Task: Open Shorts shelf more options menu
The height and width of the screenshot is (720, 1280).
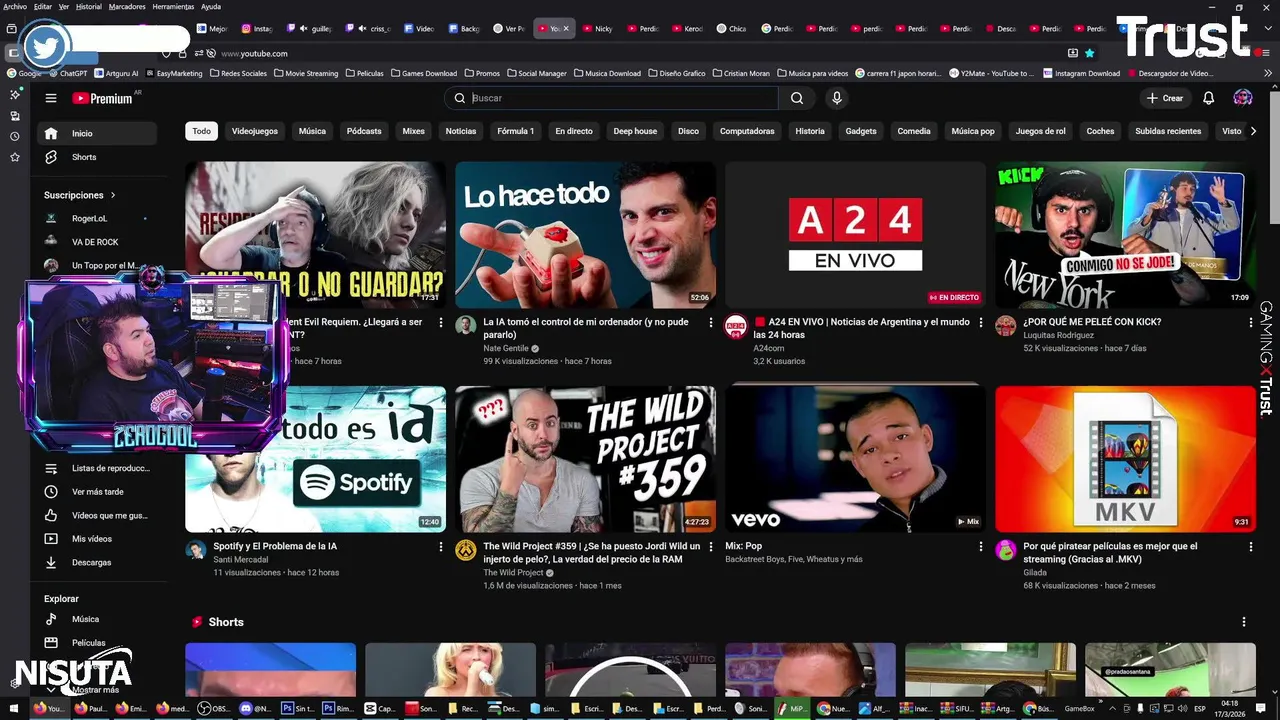Action: click(x=1244, y=622)
